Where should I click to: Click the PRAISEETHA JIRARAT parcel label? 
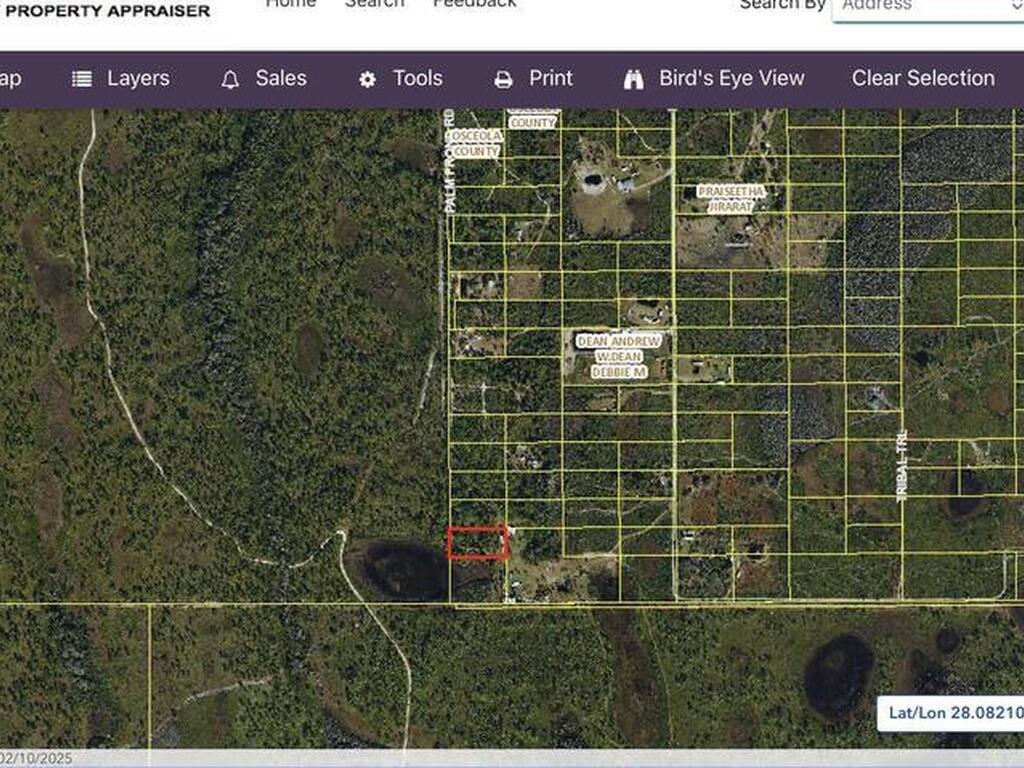[x=731, y=199]
